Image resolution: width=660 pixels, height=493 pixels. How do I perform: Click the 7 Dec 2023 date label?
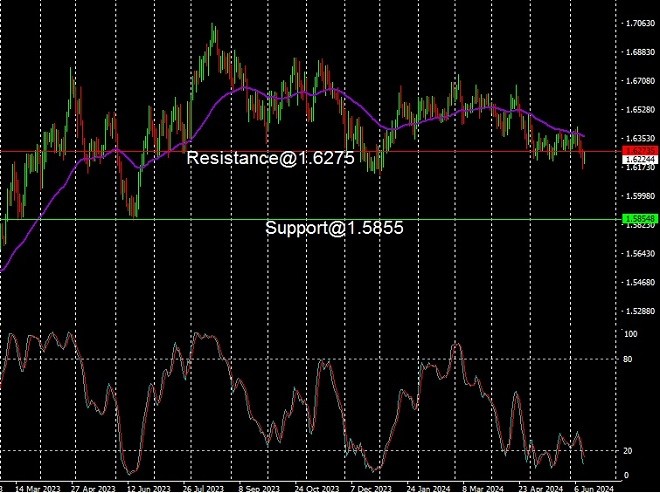pos(372,489)
